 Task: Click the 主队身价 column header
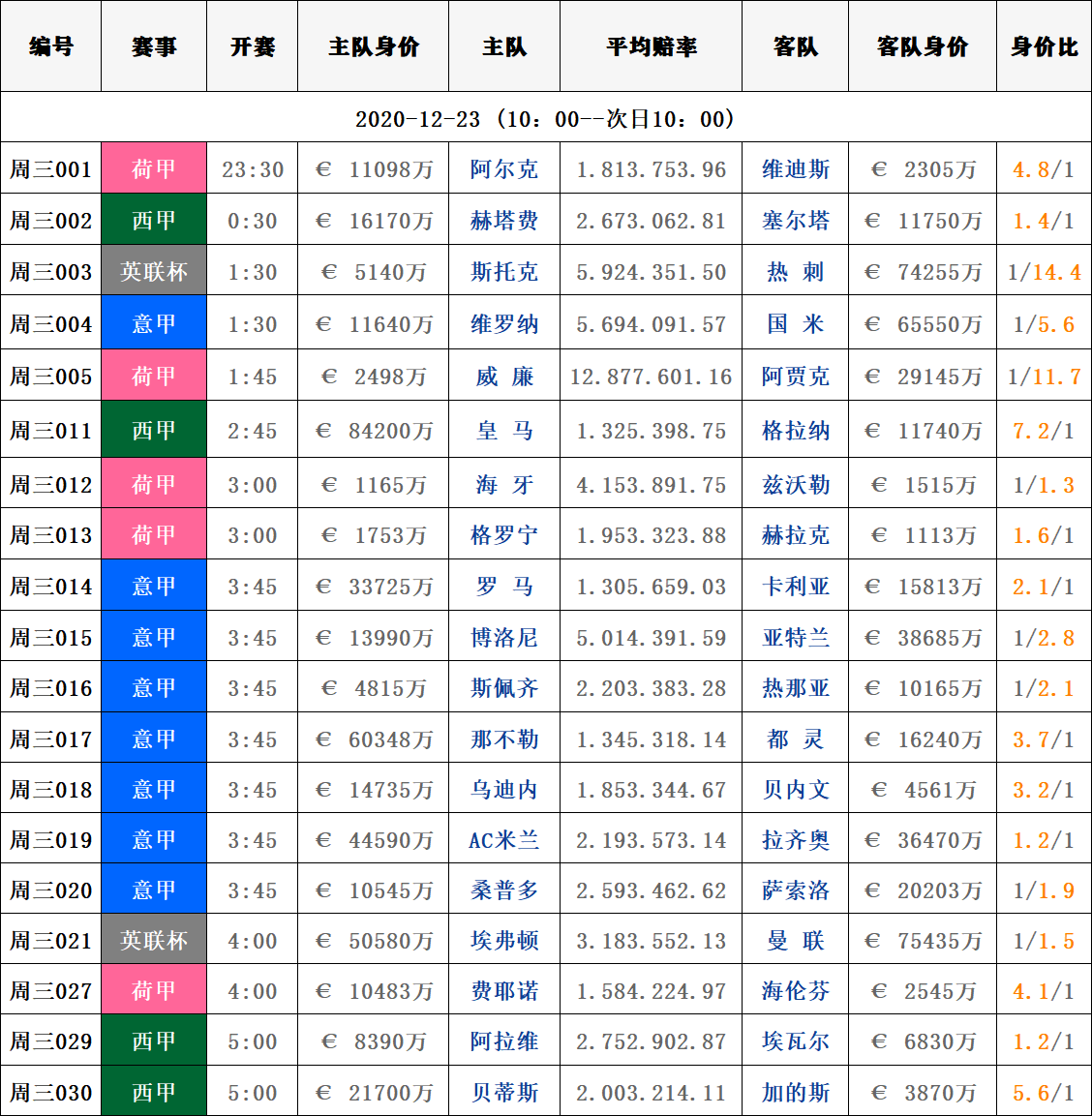pos(373,46)
